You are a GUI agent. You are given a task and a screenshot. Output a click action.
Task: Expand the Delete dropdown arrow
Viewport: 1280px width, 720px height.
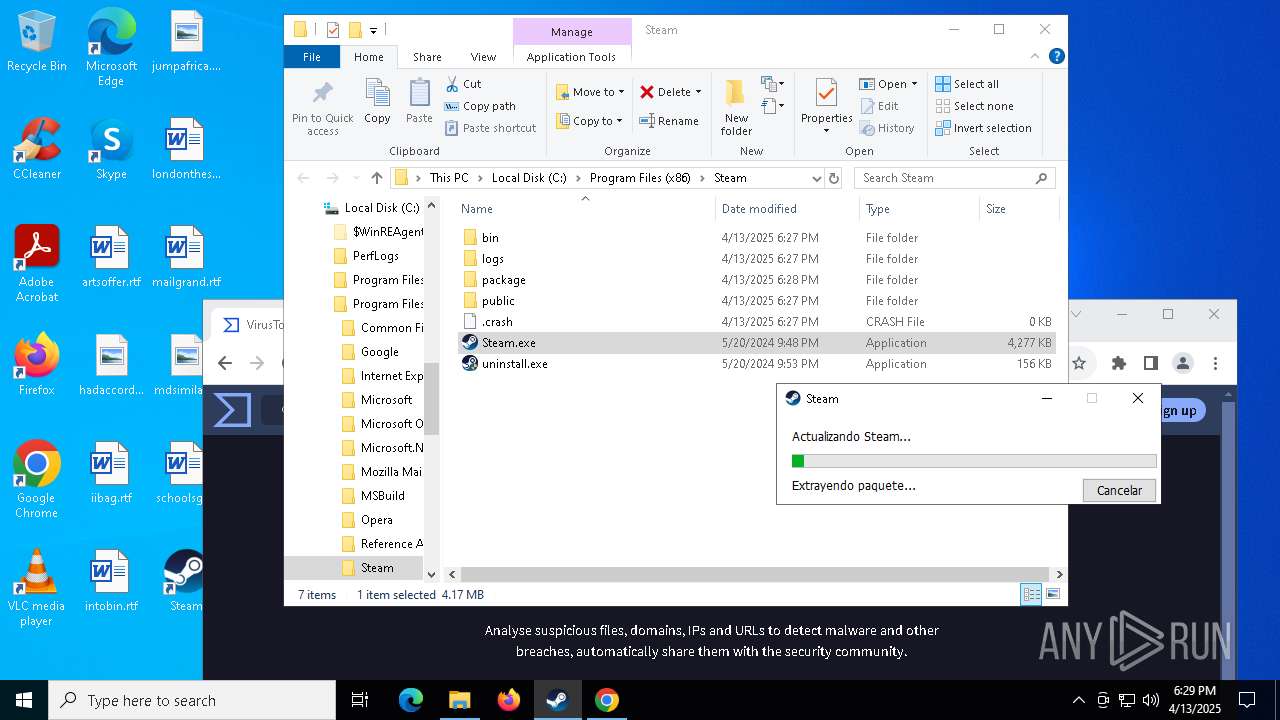(x=698, y=92)
